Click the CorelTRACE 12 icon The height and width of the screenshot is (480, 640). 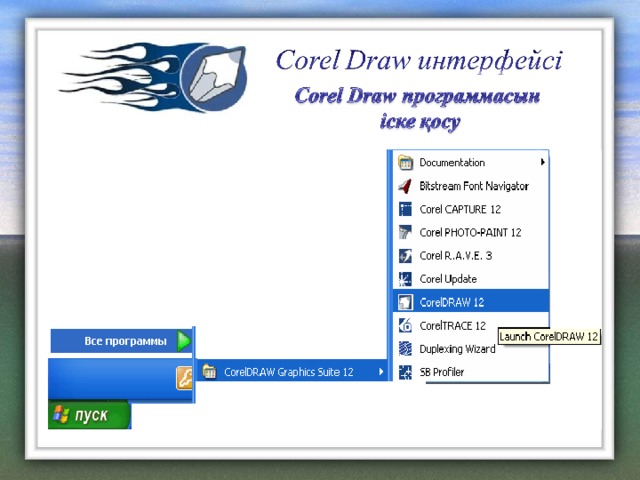click(405, 325)
